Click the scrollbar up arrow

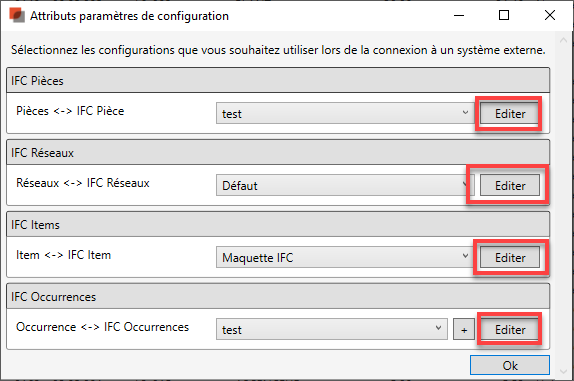point(563,41)
